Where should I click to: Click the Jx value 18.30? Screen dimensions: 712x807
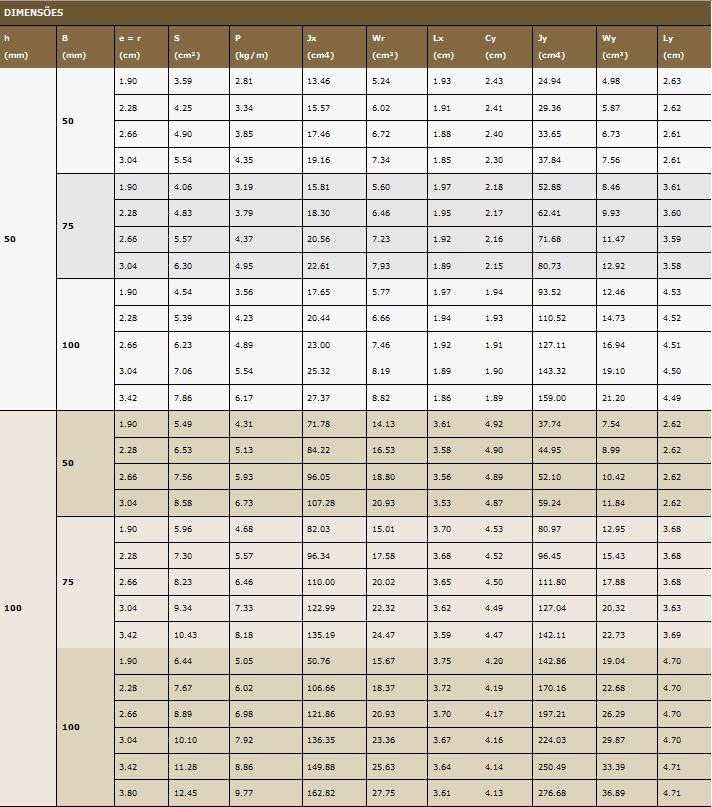(x=319, y=213)
